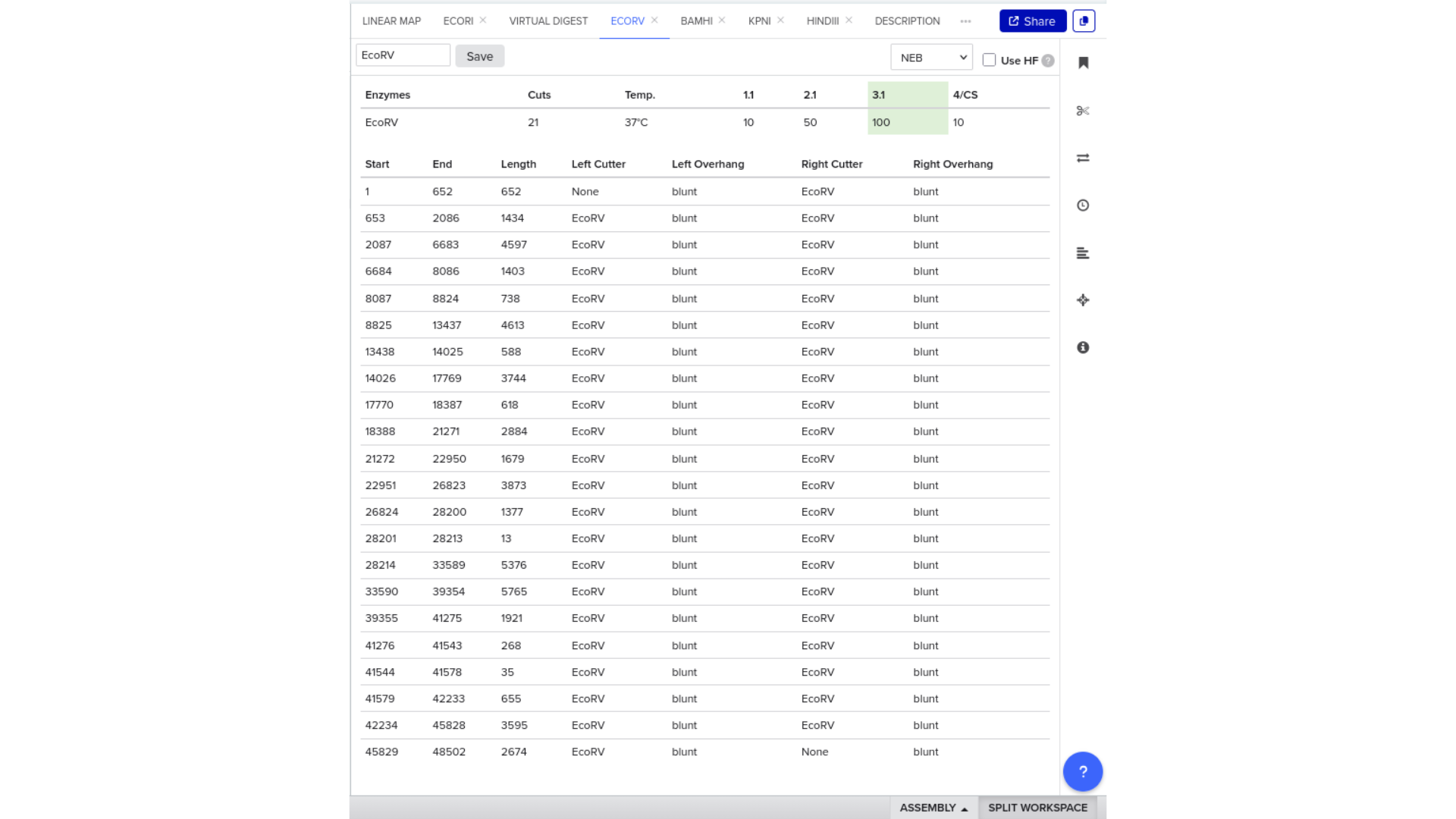Image resolution: width=1456 pixels, height=819 pixels.
Task: Close the HINDIII tab
Action: click(x=849, y=20)
